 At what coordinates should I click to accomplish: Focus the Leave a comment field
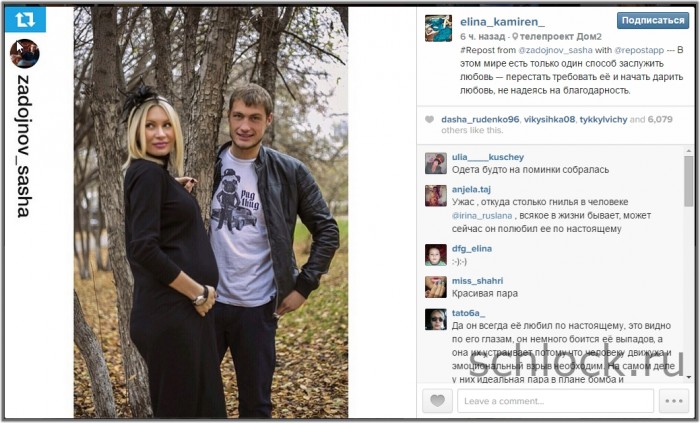coord(555,401)
